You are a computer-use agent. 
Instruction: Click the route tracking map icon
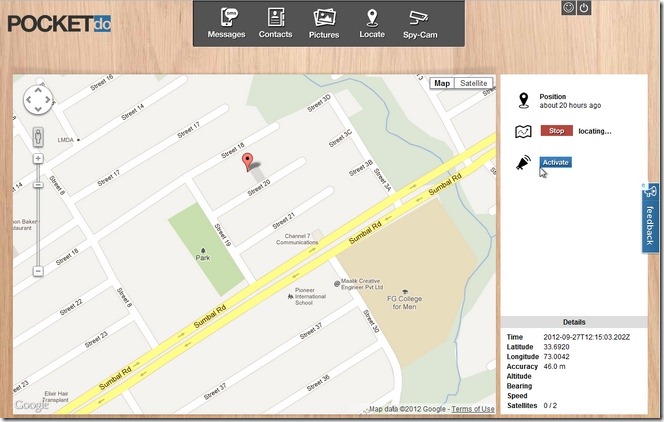tap(523, 132)
